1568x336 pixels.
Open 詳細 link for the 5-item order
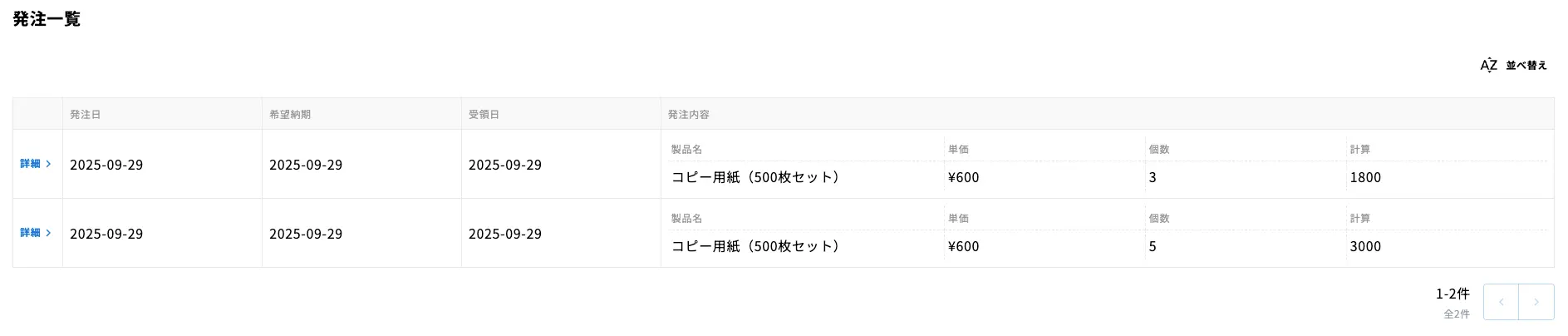tap(31, 233)
